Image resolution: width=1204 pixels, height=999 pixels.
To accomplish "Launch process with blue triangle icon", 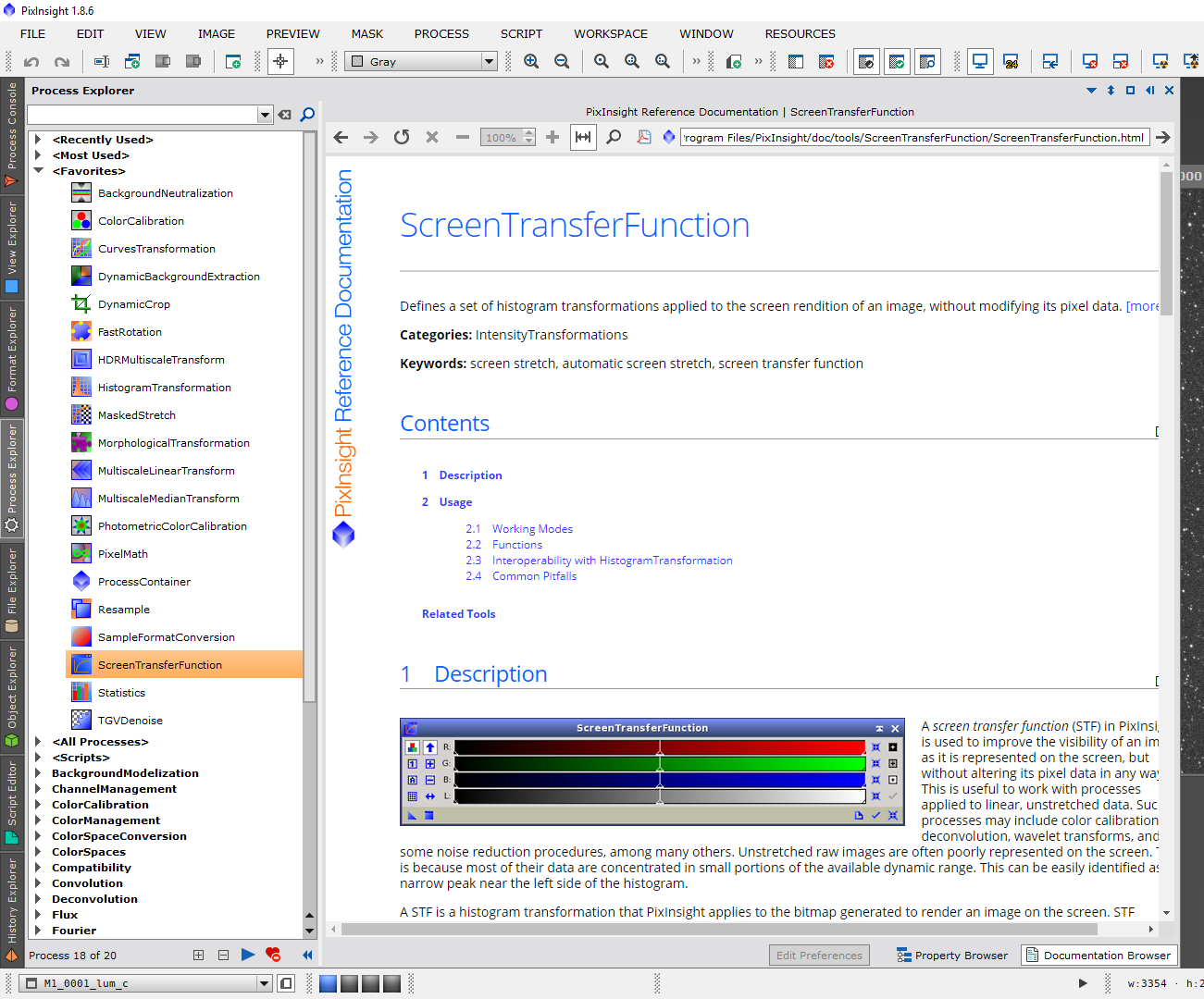I will [247, 955].
